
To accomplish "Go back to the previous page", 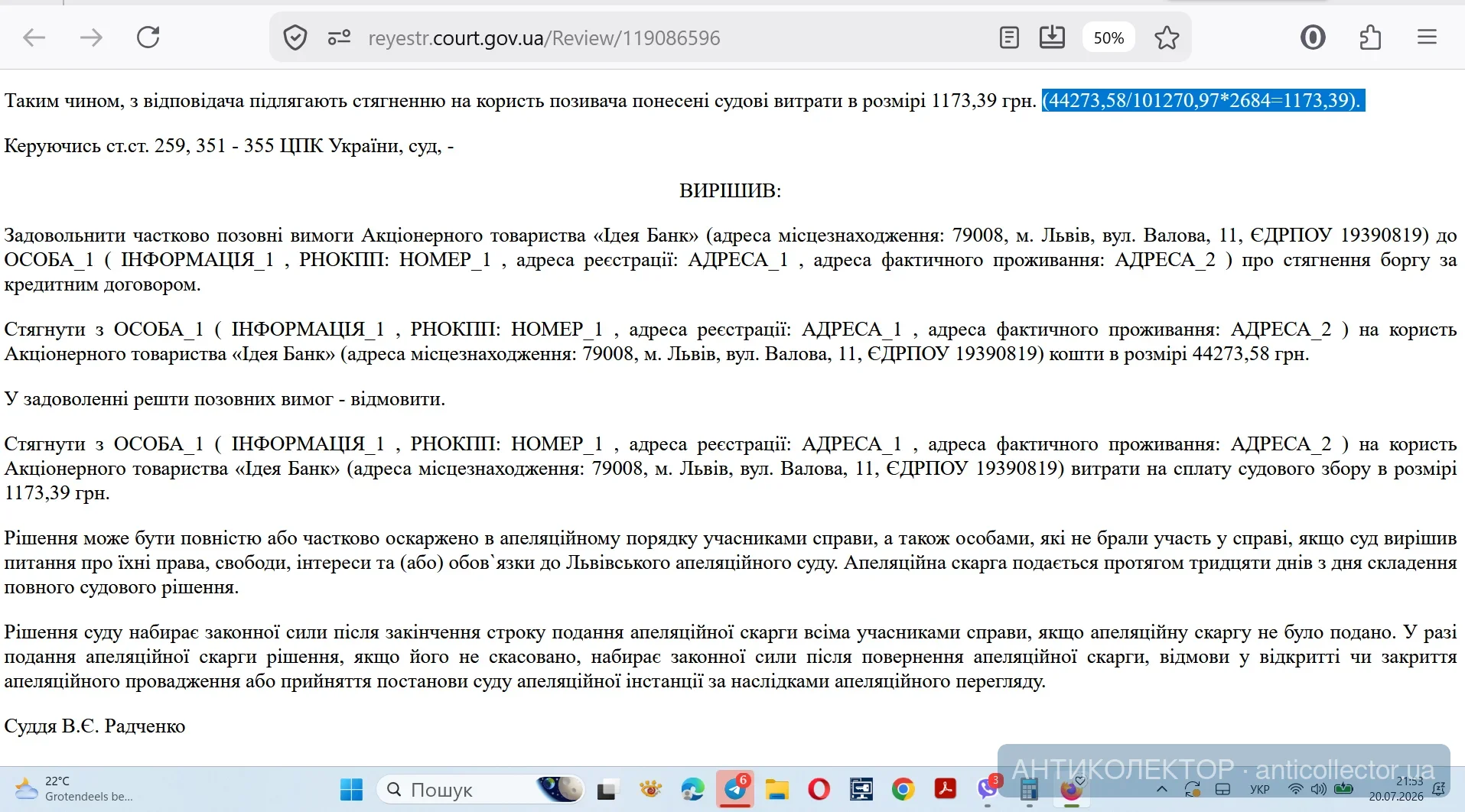I will tap(34, 37).
